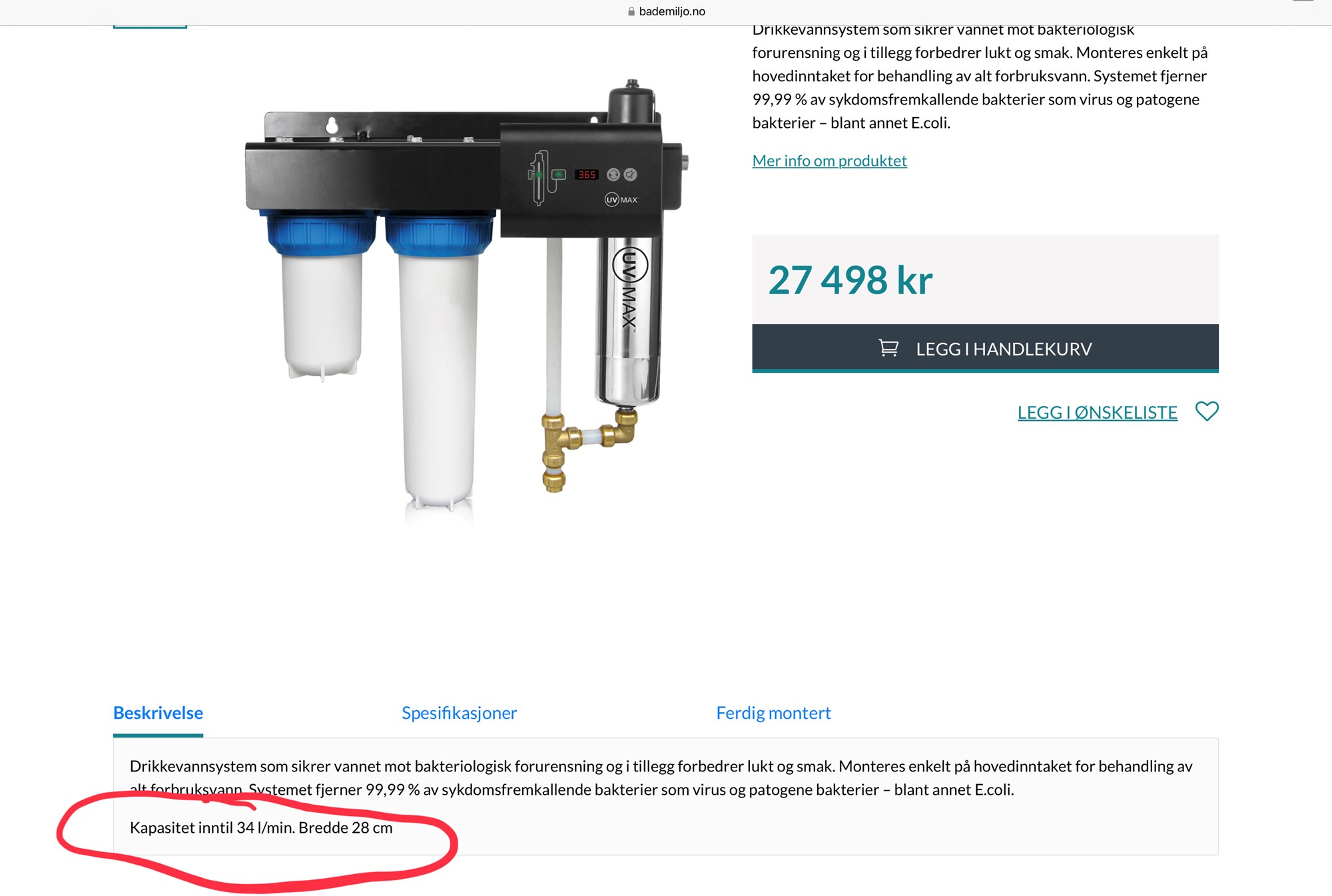Click the short left white filter housing
This screenshot has width=1332, height=896.
point(322,313)
